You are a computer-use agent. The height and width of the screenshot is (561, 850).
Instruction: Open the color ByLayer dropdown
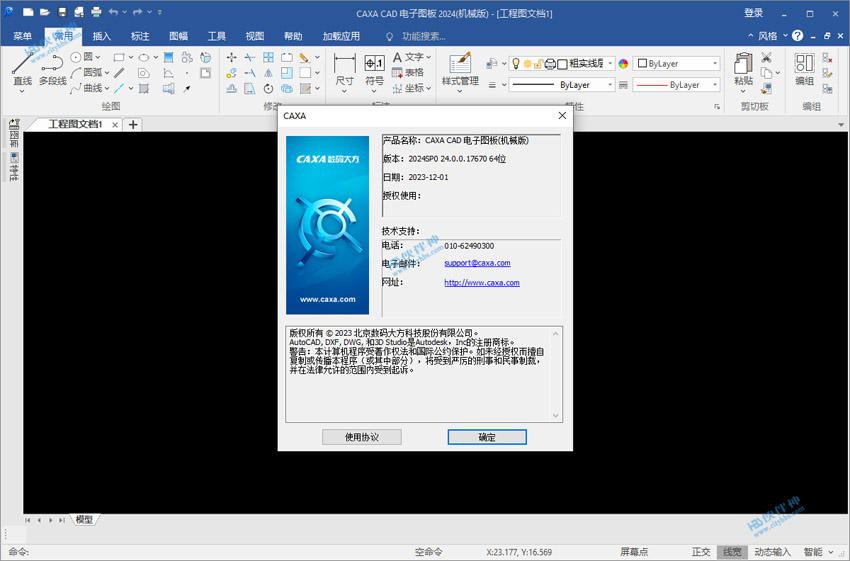676,63
